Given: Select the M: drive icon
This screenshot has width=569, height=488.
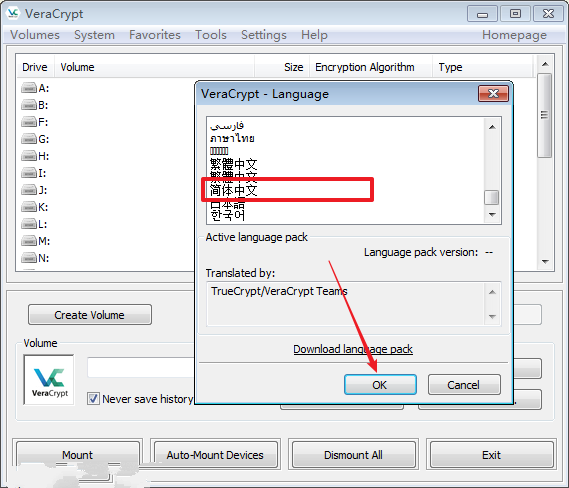Looking at the screenshot, I should click(29, 241).
